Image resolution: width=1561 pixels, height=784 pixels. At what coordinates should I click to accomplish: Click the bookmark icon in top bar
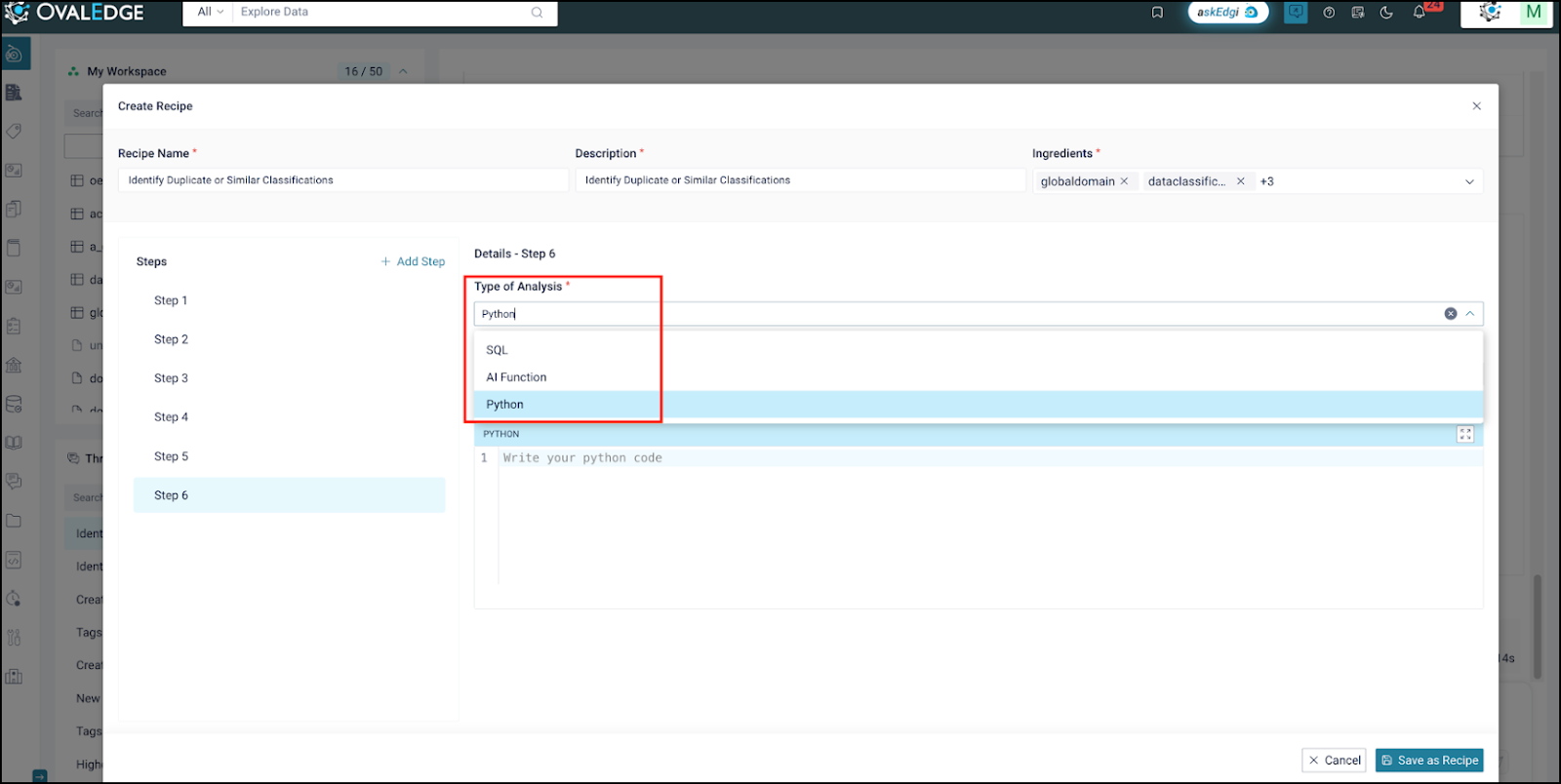click(1157, 13)
